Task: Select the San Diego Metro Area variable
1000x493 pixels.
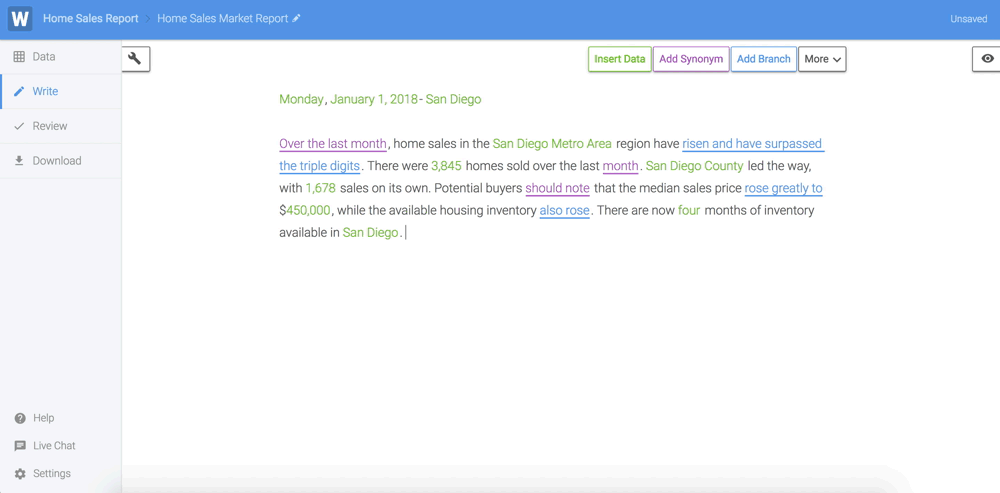Action: (x=552, y=144)
